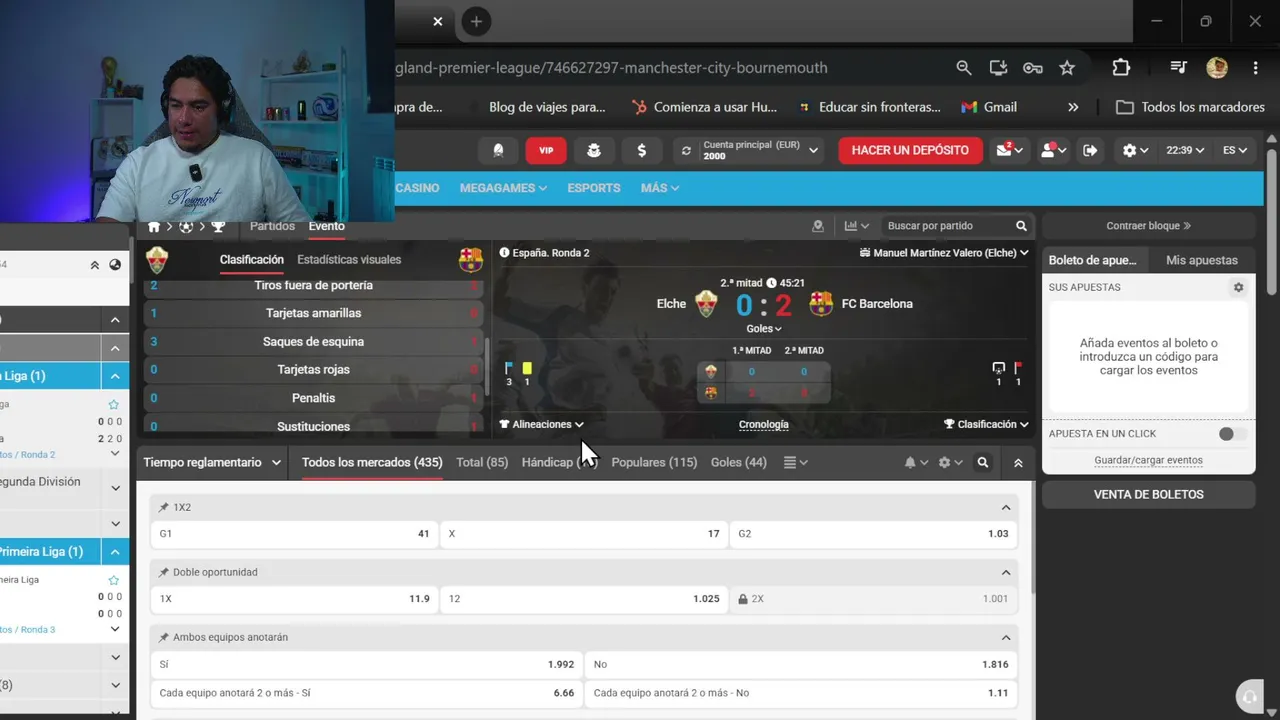Expand the Alineaciones lineups section
1280x720 pixels.
pyautogui.click(x=542, y=424)
